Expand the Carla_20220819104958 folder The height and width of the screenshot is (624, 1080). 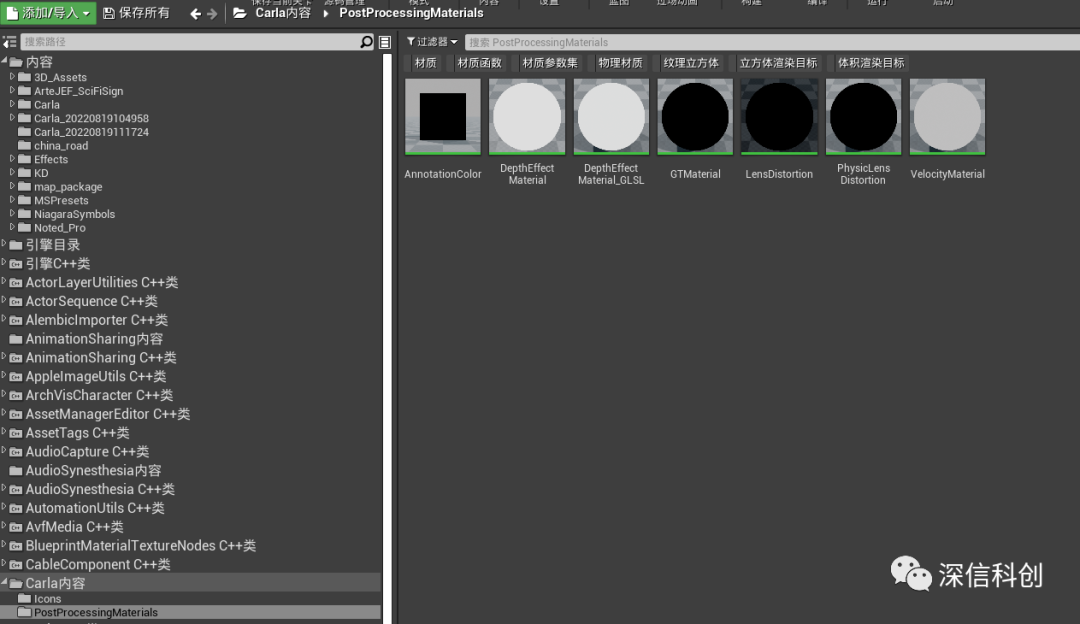pos(12,118)
